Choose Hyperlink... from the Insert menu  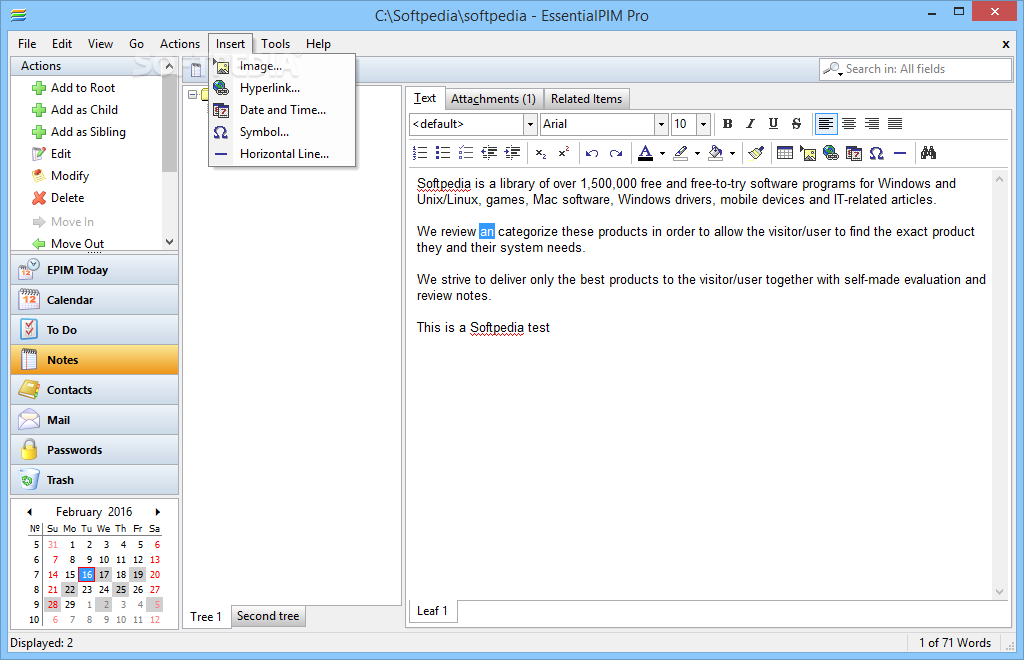(x=282, y=87)
